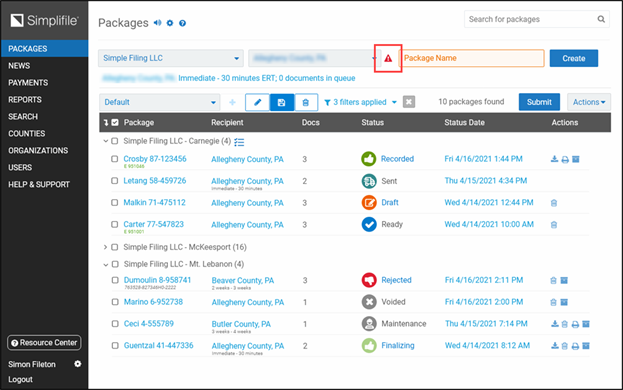Viewport: 623px width, 390px height.
Task: Download the Ceci 4-555789 package
Action: tap(555, 324)
